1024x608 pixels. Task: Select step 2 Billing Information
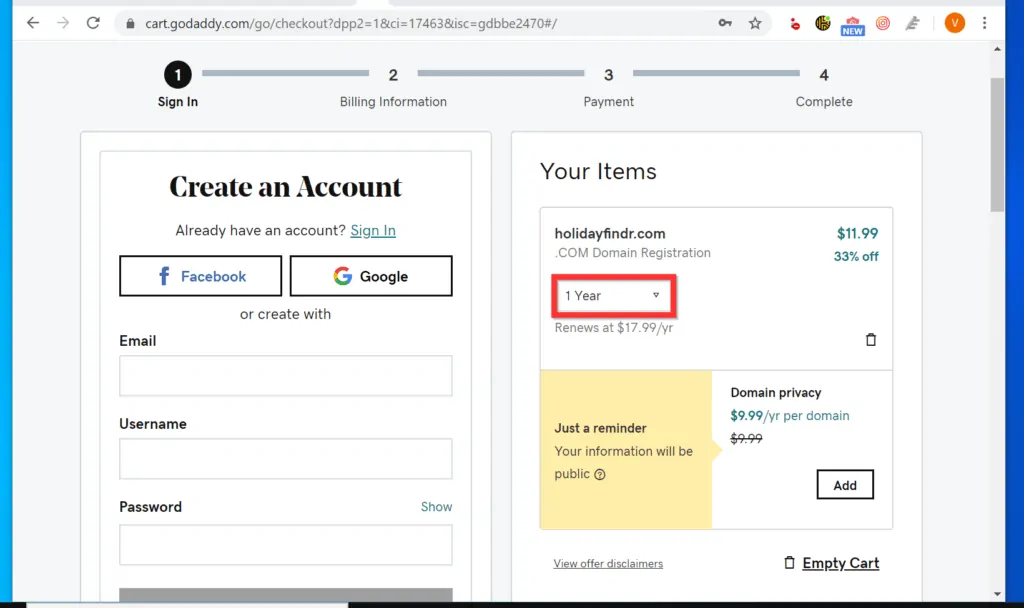[x=393, y=87]
